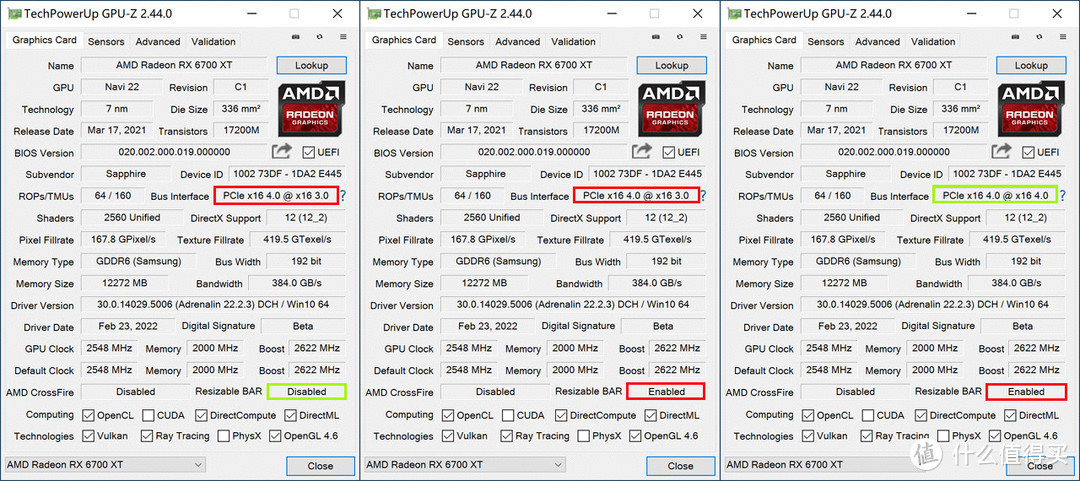The width and height of the screenshot is (1080, 481).
Task: Click the screenshot camera icon in left GPU-Z window
Action: 295,37
